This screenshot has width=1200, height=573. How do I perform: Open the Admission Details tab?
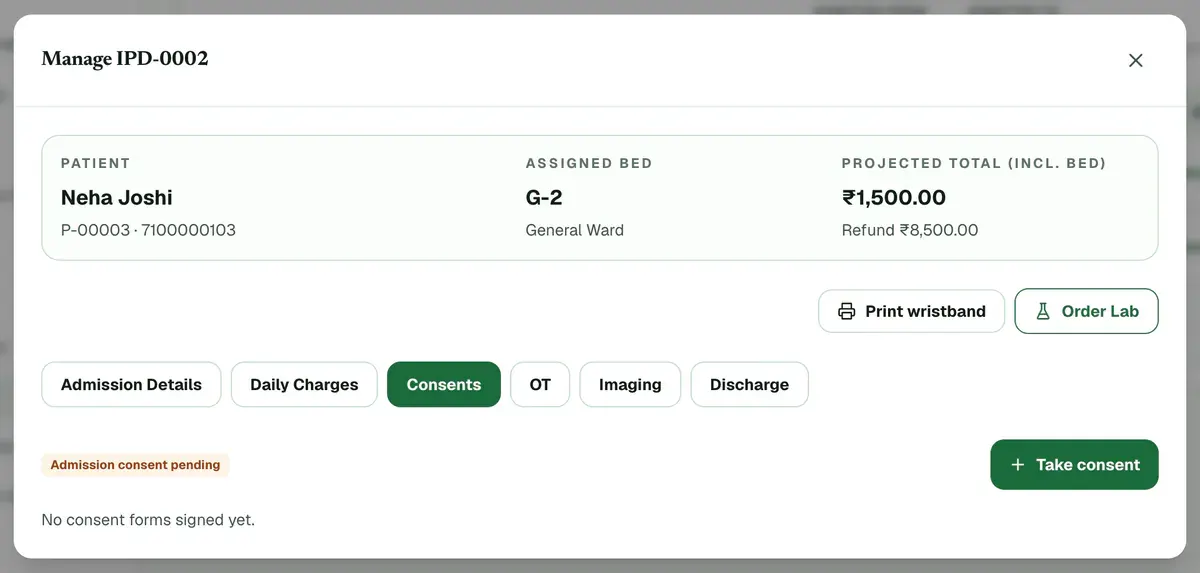[x=131, y=385]
